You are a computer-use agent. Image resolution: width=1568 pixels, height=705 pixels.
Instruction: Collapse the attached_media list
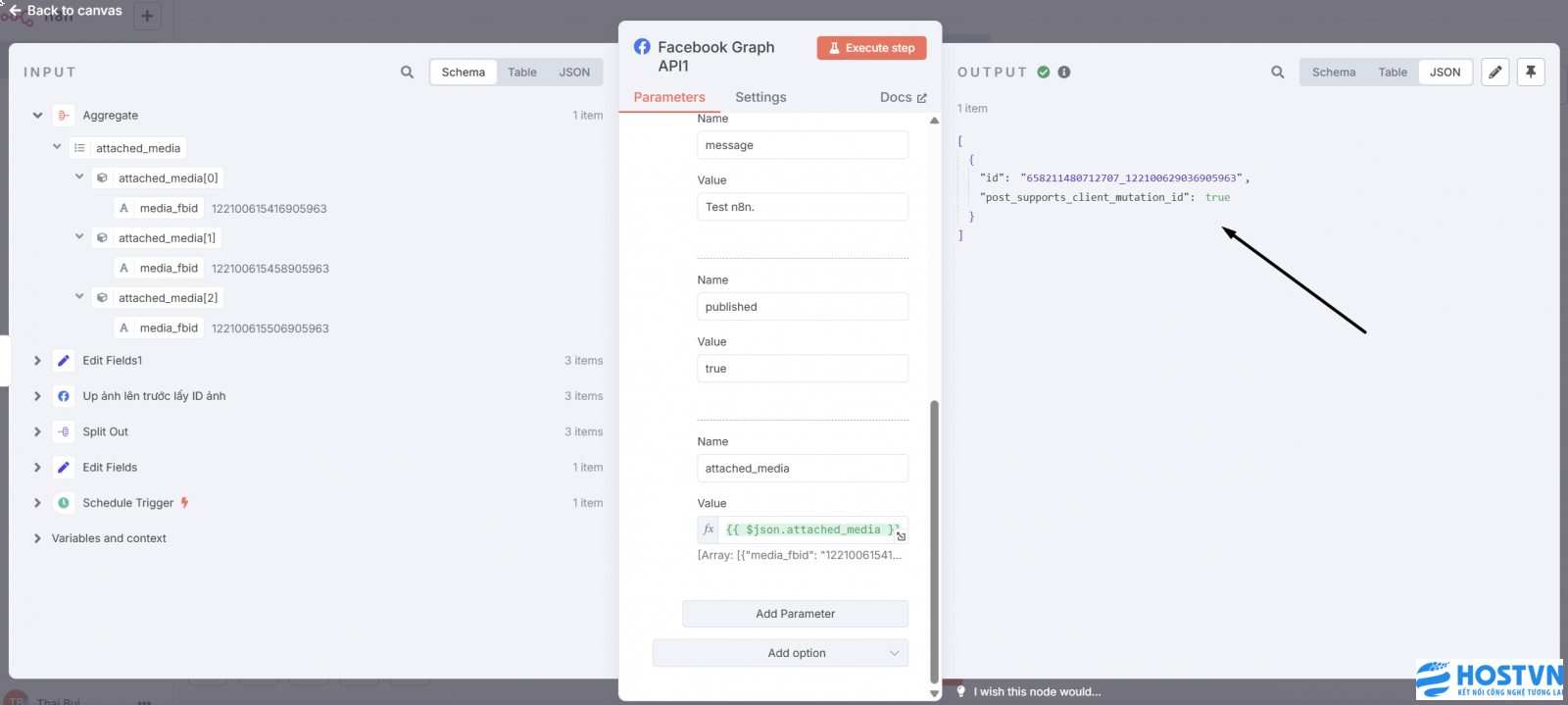click(x=57, y=147)
